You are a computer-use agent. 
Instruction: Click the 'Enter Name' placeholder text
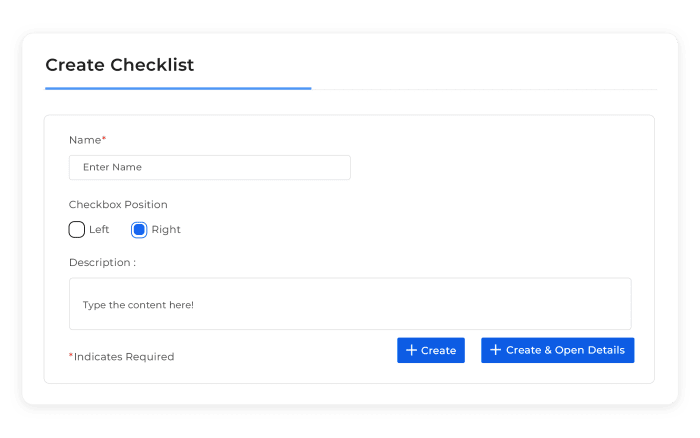pyautogui.click(x=112, y=167)
